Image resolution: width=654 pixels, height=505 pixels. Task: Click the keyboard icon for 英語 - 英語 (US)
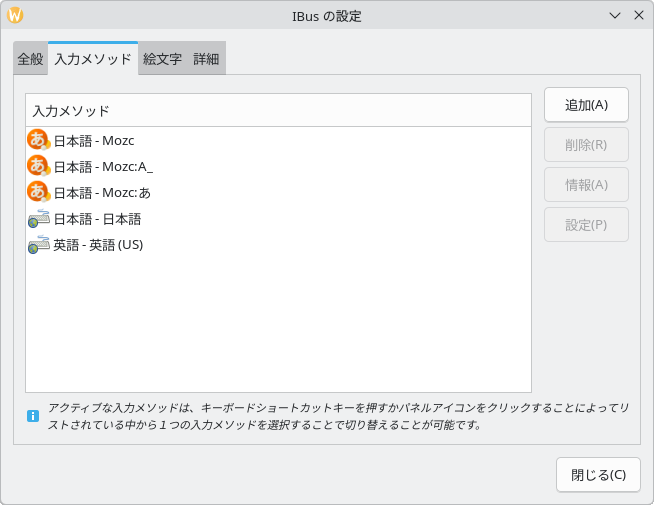tap(39, 244)
